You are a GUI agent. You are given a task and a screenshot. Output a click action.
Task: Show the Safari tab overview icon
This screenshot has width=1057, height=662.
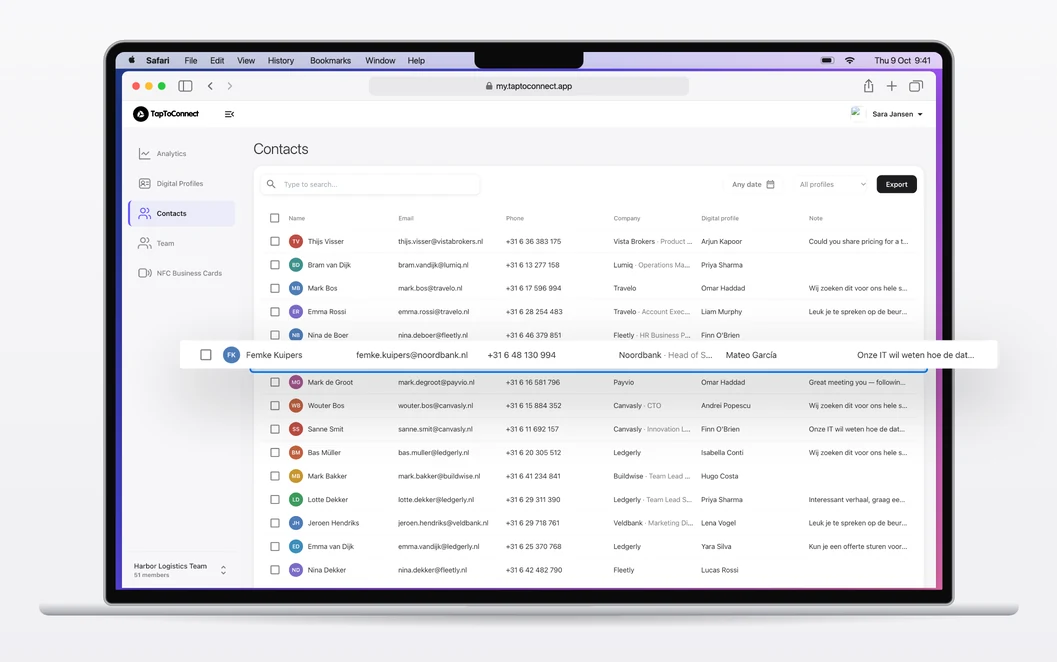915,86
